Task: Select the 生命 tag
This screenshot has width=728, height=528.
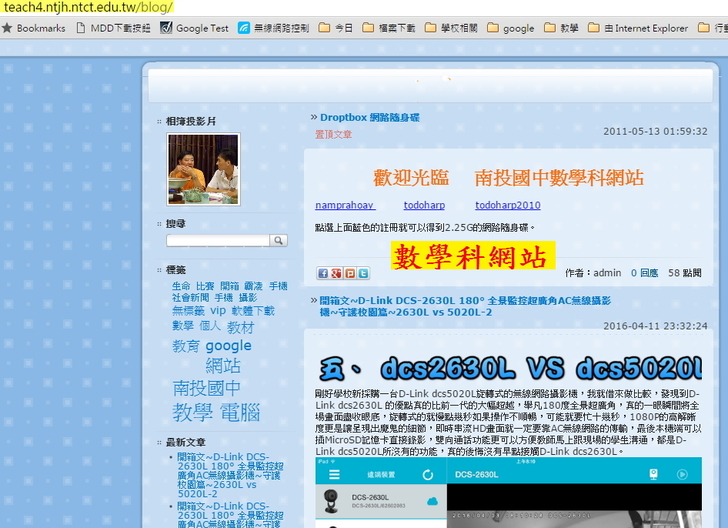Action: tap(181, 286)
